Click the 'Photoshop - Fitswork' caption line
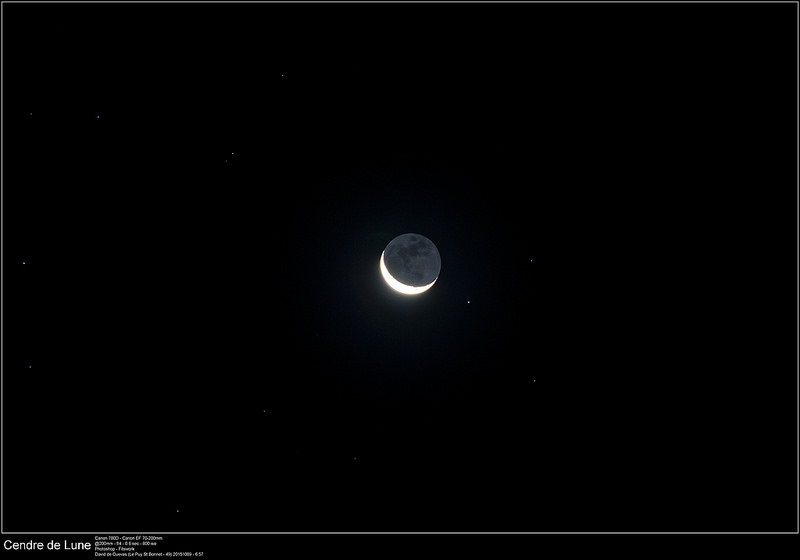800x560 pixels. pyautogui.click(x=115, y=549)
